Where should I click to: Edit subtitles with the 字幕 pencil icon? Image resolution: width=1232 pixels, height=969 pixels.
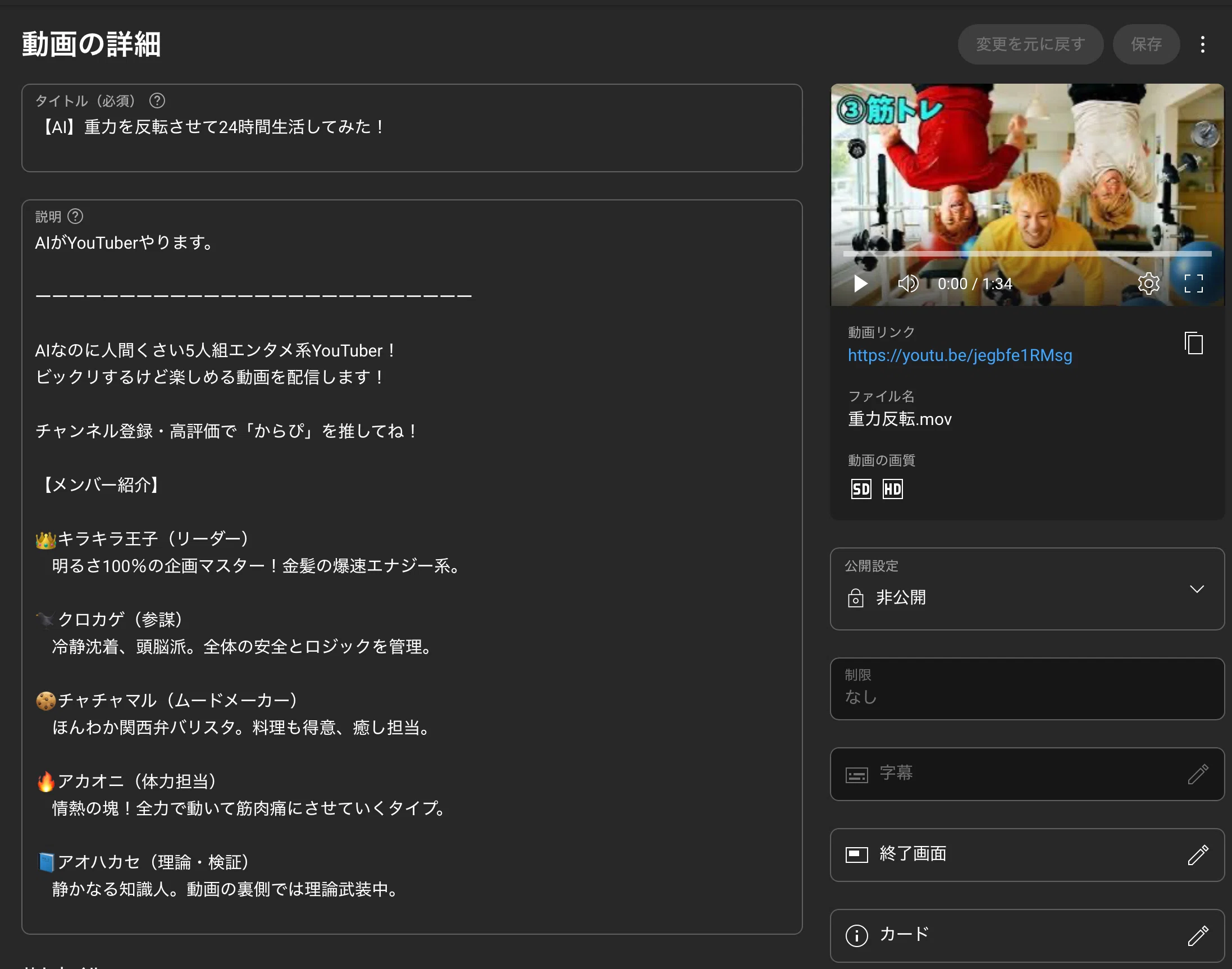1197,773
